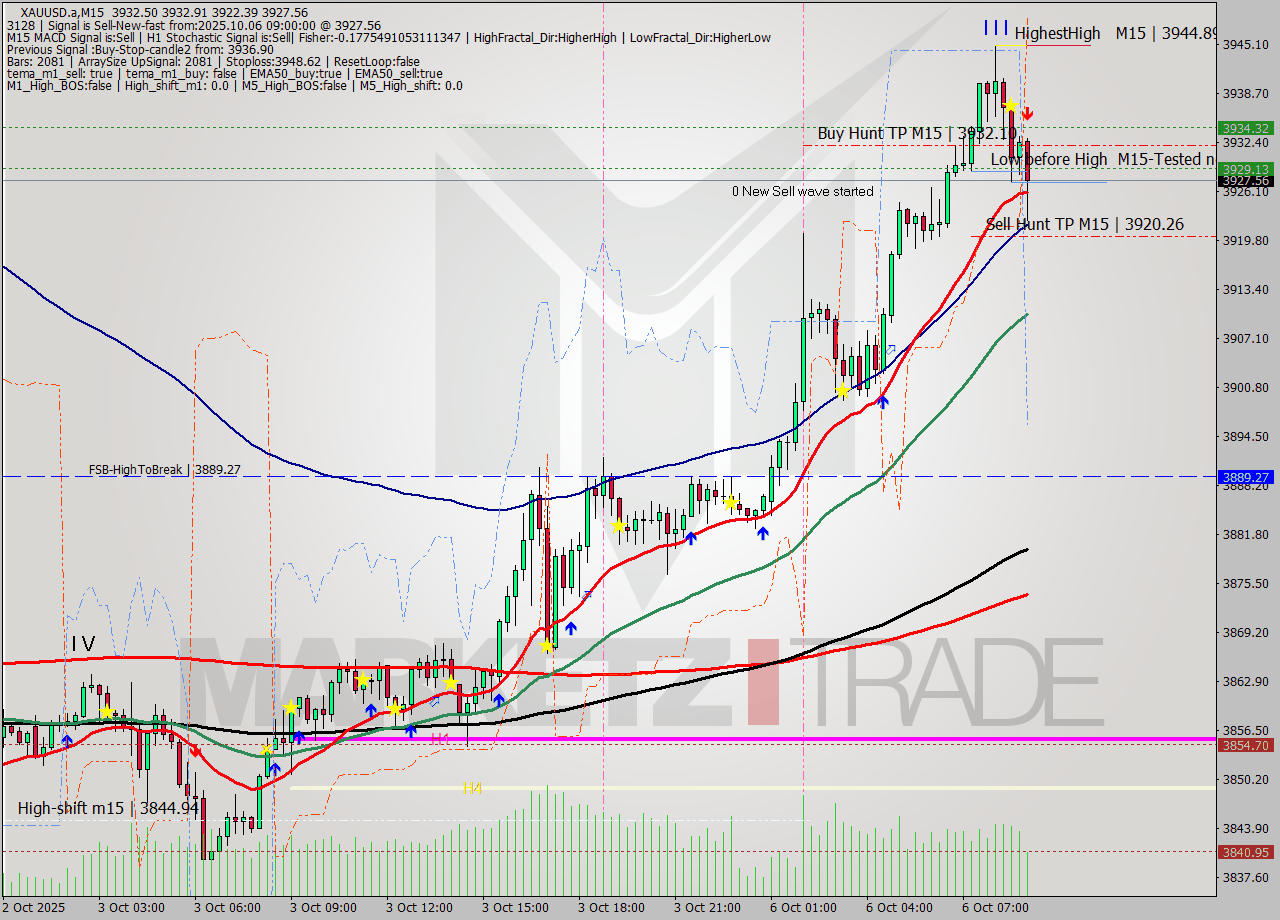Click the 0 New Sell wave started annotation

coord(803,191)
